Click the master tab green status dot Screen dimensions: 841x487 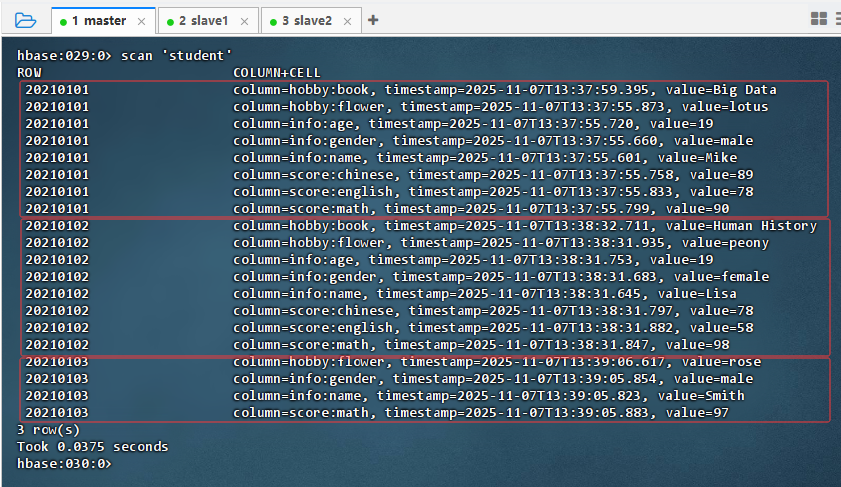[x=63, y=22]
